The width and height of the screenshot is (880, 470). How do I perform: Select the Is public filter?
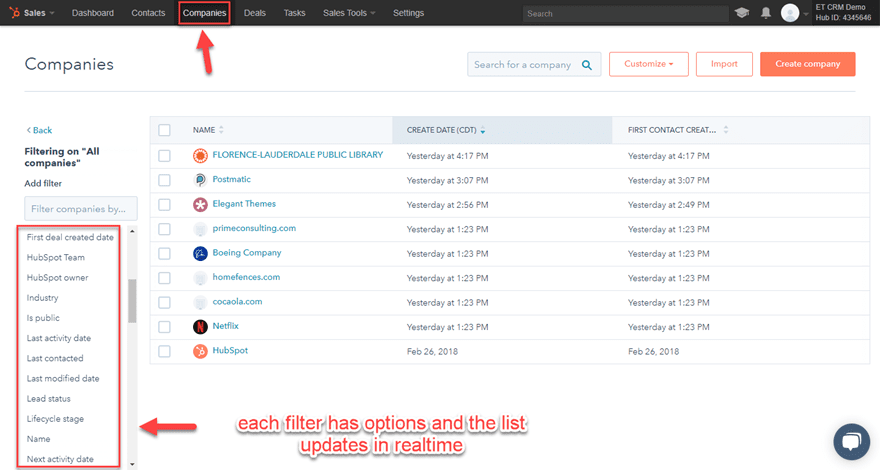point(43,318)
